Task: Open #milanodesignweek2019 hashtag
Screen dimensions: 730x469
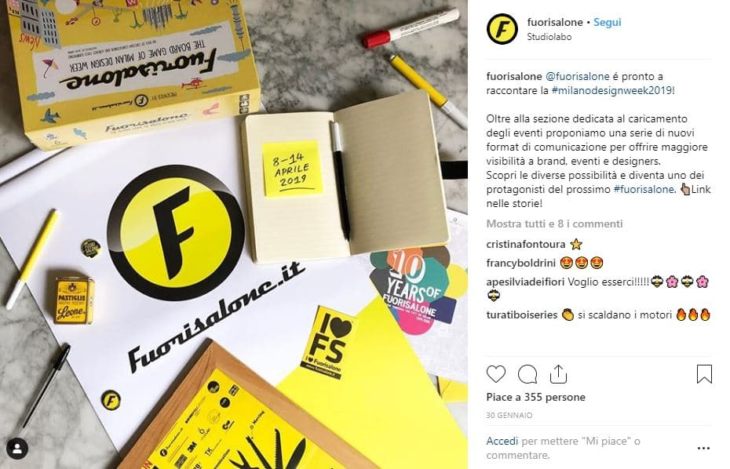Action: (x=612, y=90)
